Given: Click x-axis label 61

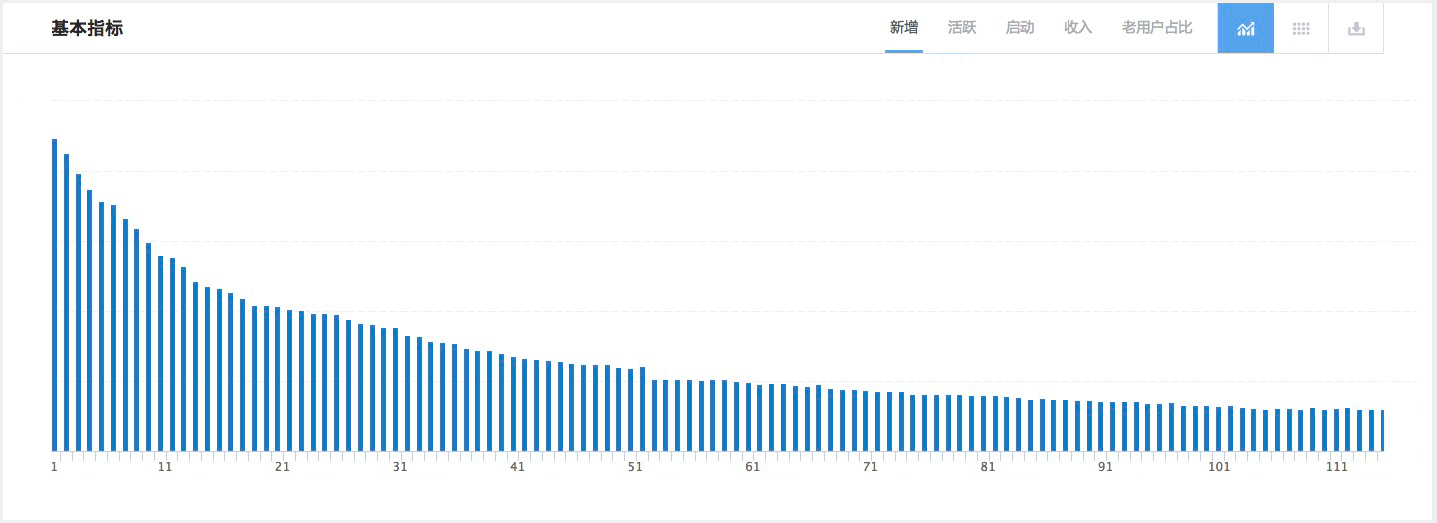Looking at the screenshot, I should 752,467.
